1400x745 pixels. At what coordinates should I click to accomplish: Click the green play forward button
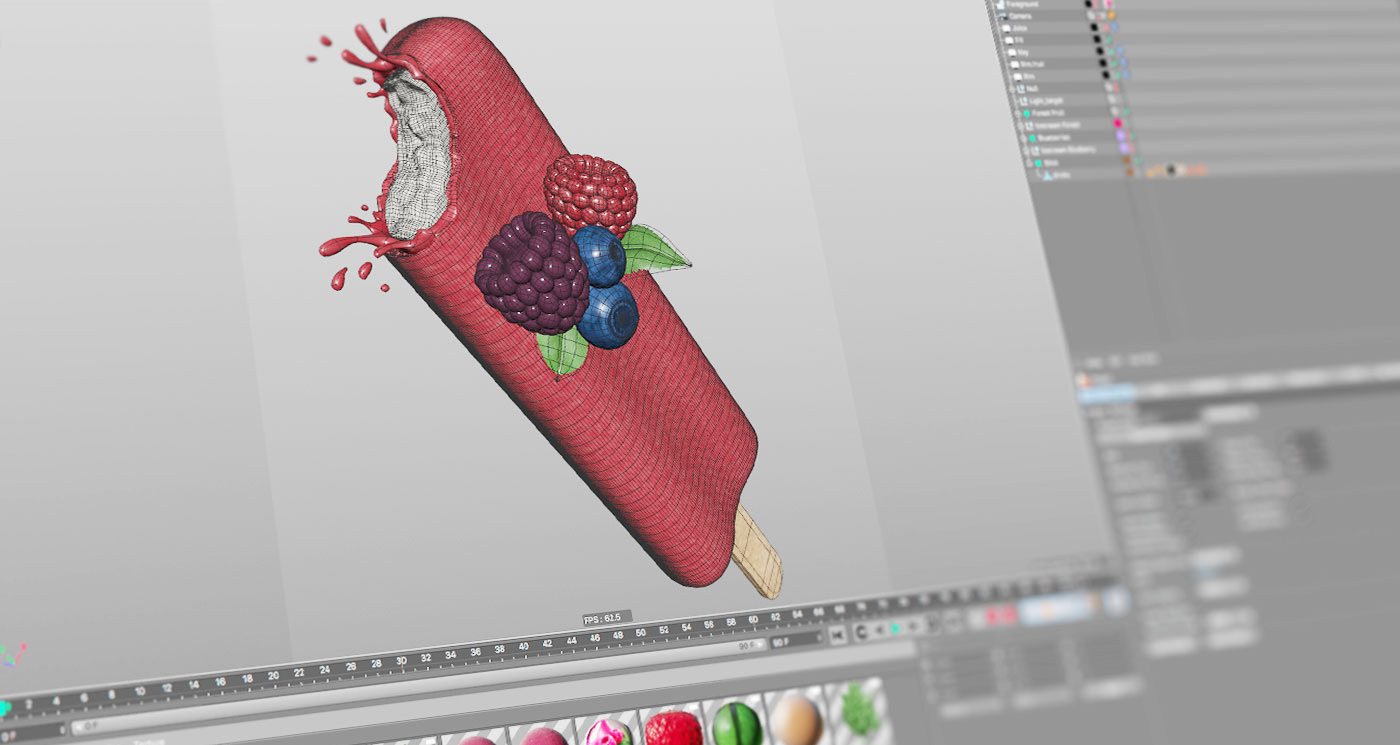(x=895, y=628)
